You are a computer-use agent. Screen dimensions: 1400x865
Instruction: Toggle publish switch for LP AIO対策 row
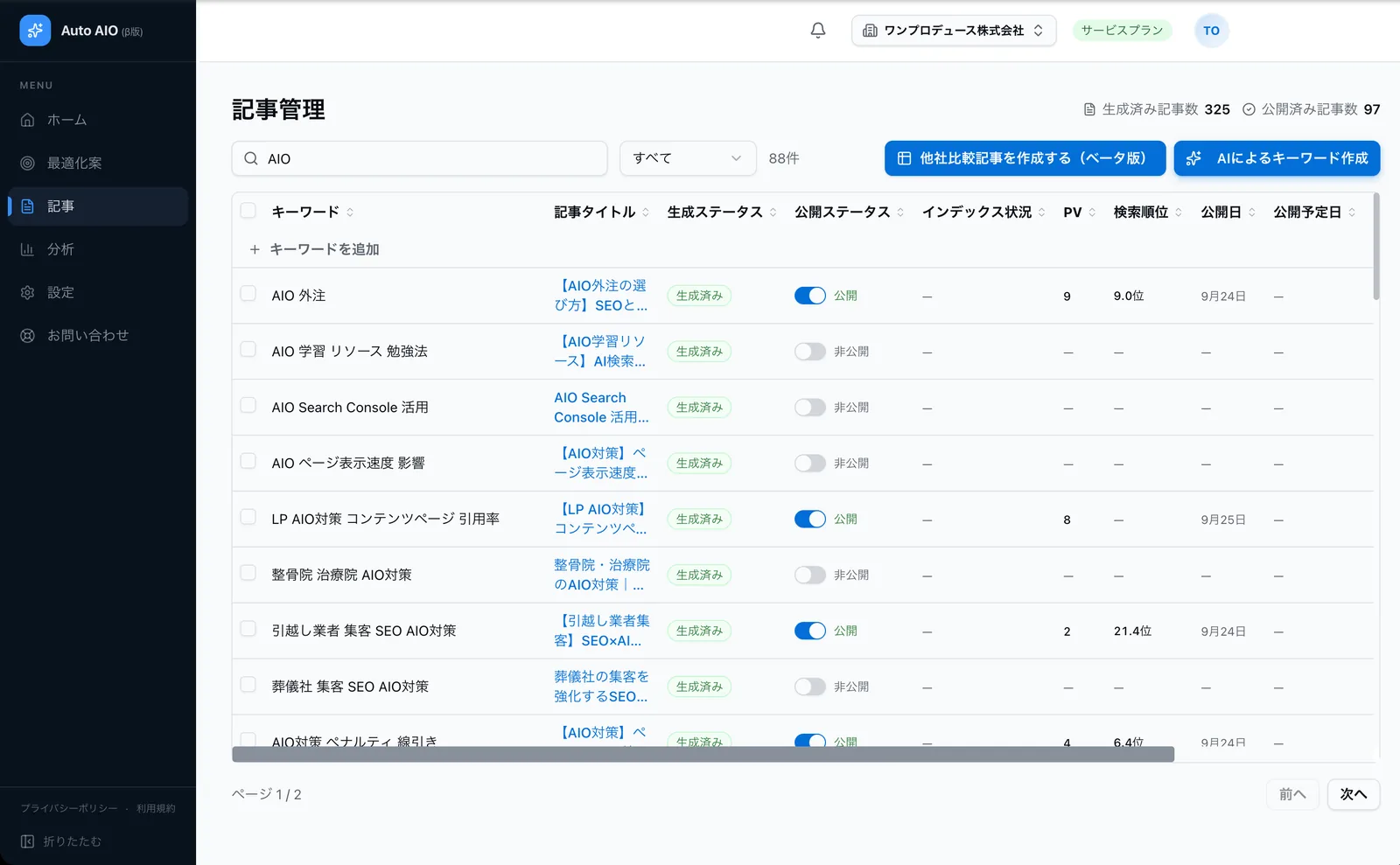[x=810, y=519]
